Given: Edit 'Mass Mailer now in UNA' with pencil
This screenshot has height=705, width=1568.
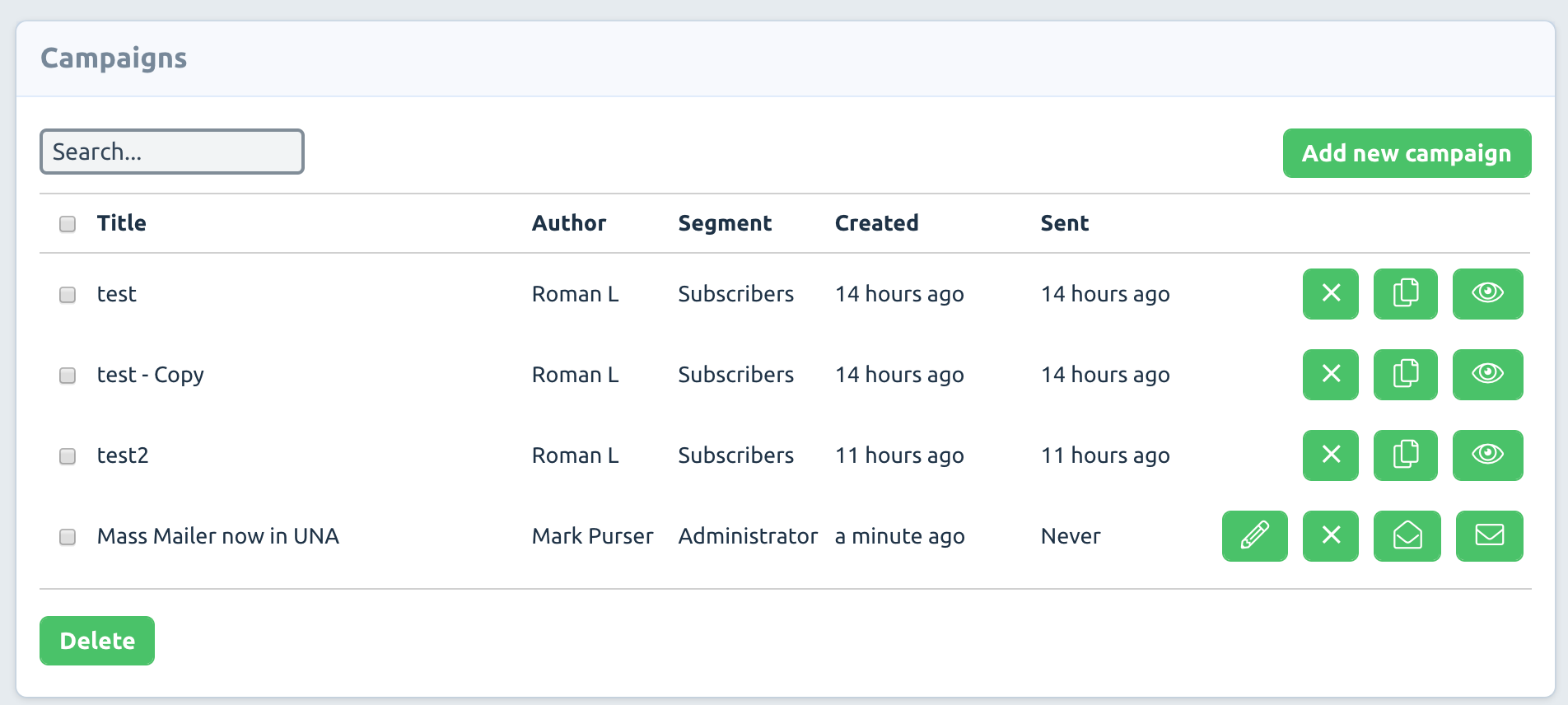Looking at the screenshot, I should [1254, 536].
